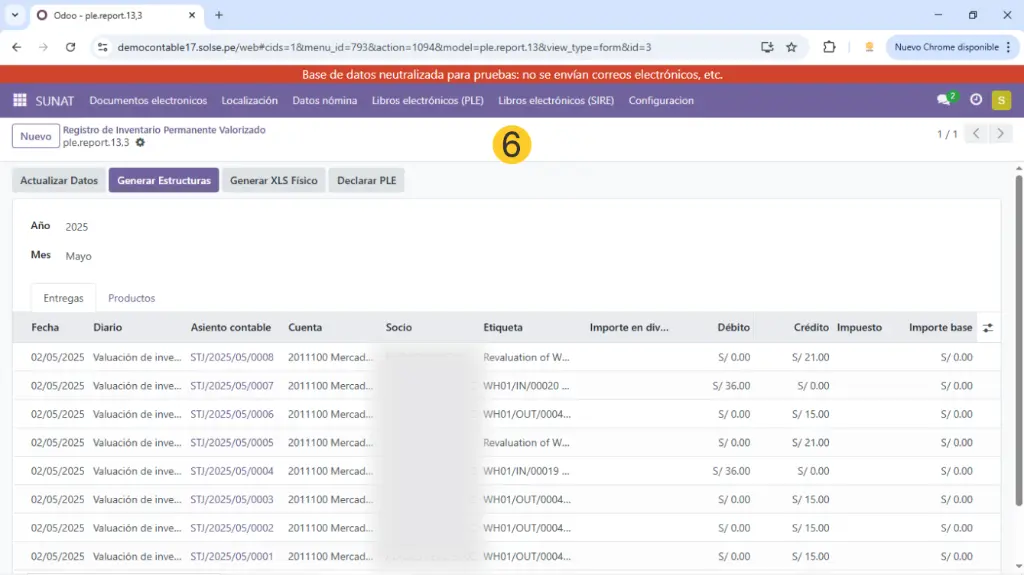Select the Entregas tab
This screenshot has width=1024, height=575.
pos(63,298)
